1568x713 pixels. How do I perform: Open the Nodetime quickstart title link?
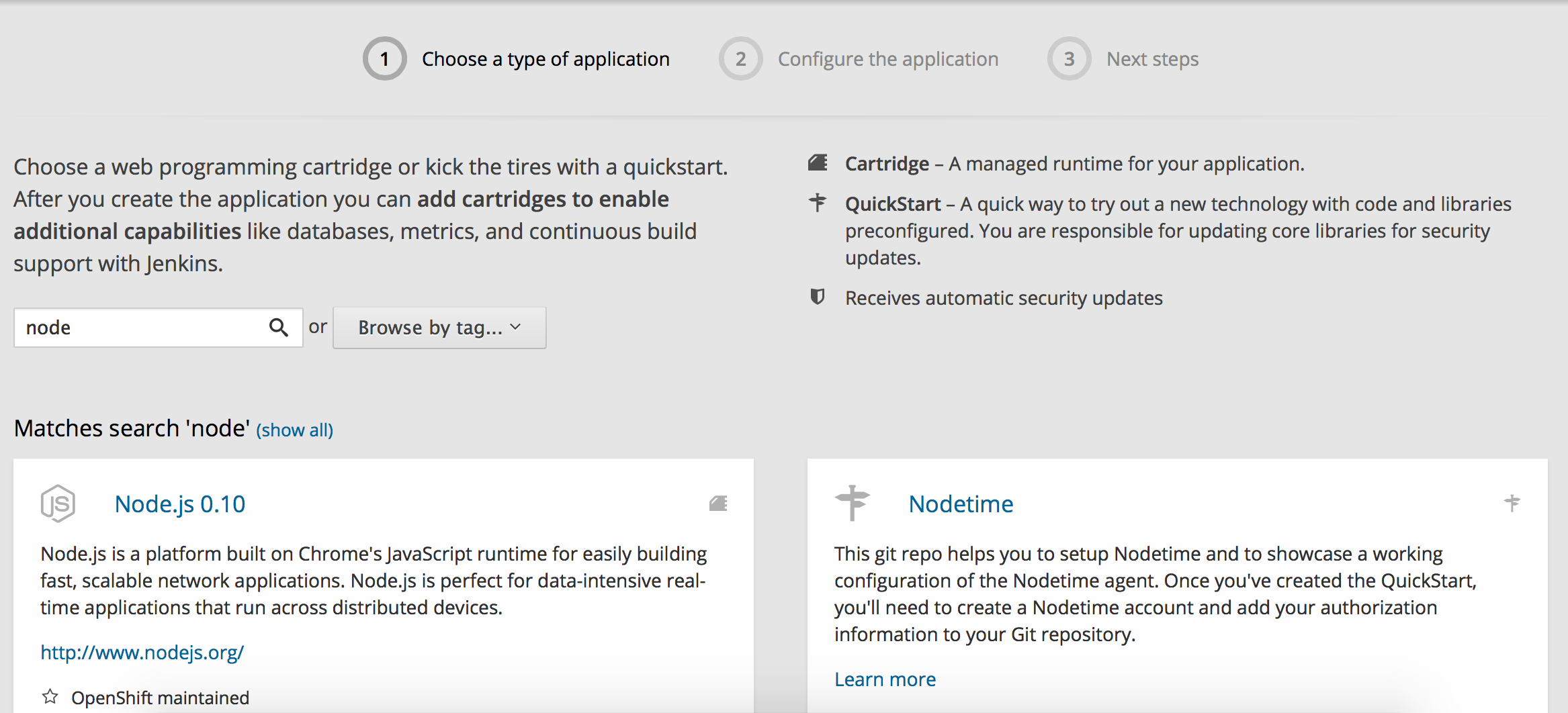click(961, 504)
